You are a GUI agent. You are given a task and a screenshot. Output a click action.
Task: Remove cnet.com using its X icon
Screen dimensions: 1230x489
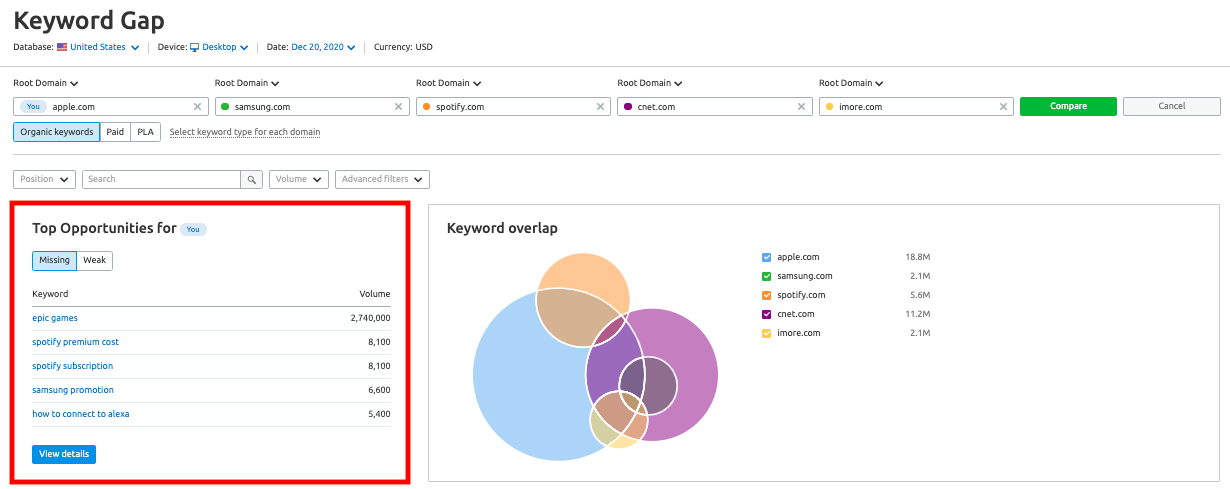click(x=801, y=106)
